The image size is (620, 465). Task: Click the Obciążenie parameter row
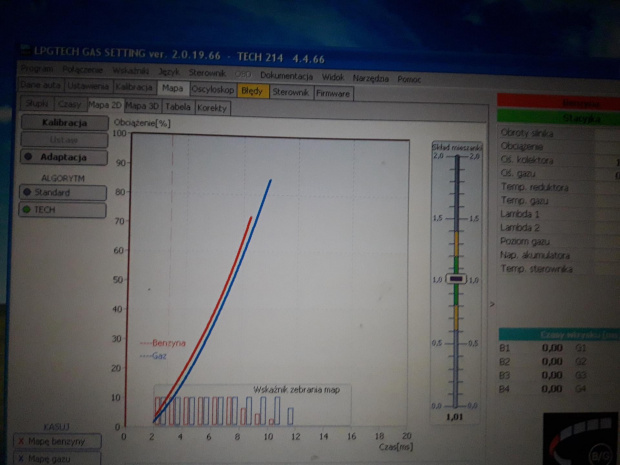point(558,146)
